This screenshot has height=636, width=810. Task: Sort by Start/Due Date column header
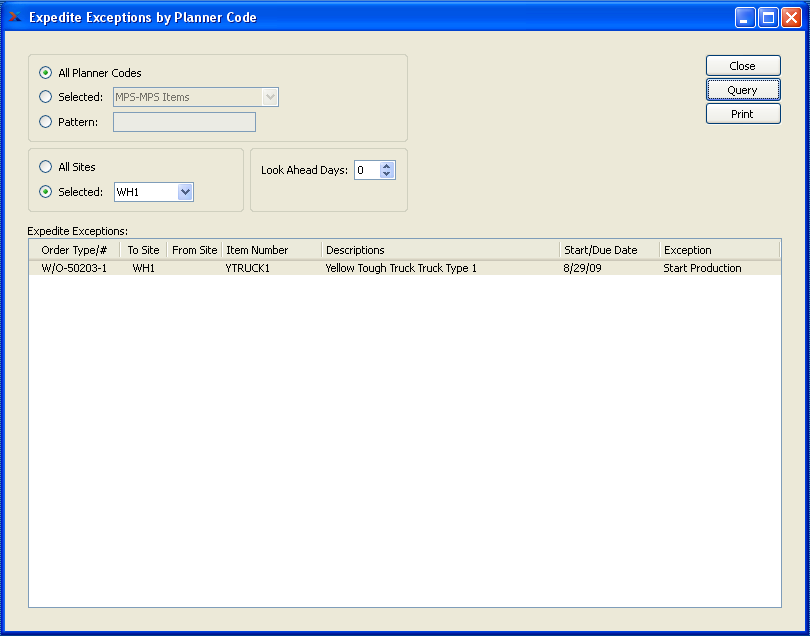(610, 250)
